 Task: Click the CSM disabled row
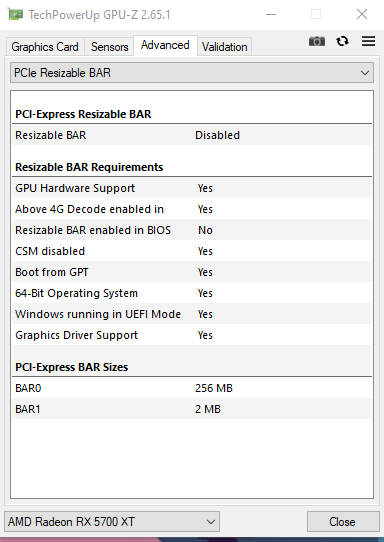(192, 251)
